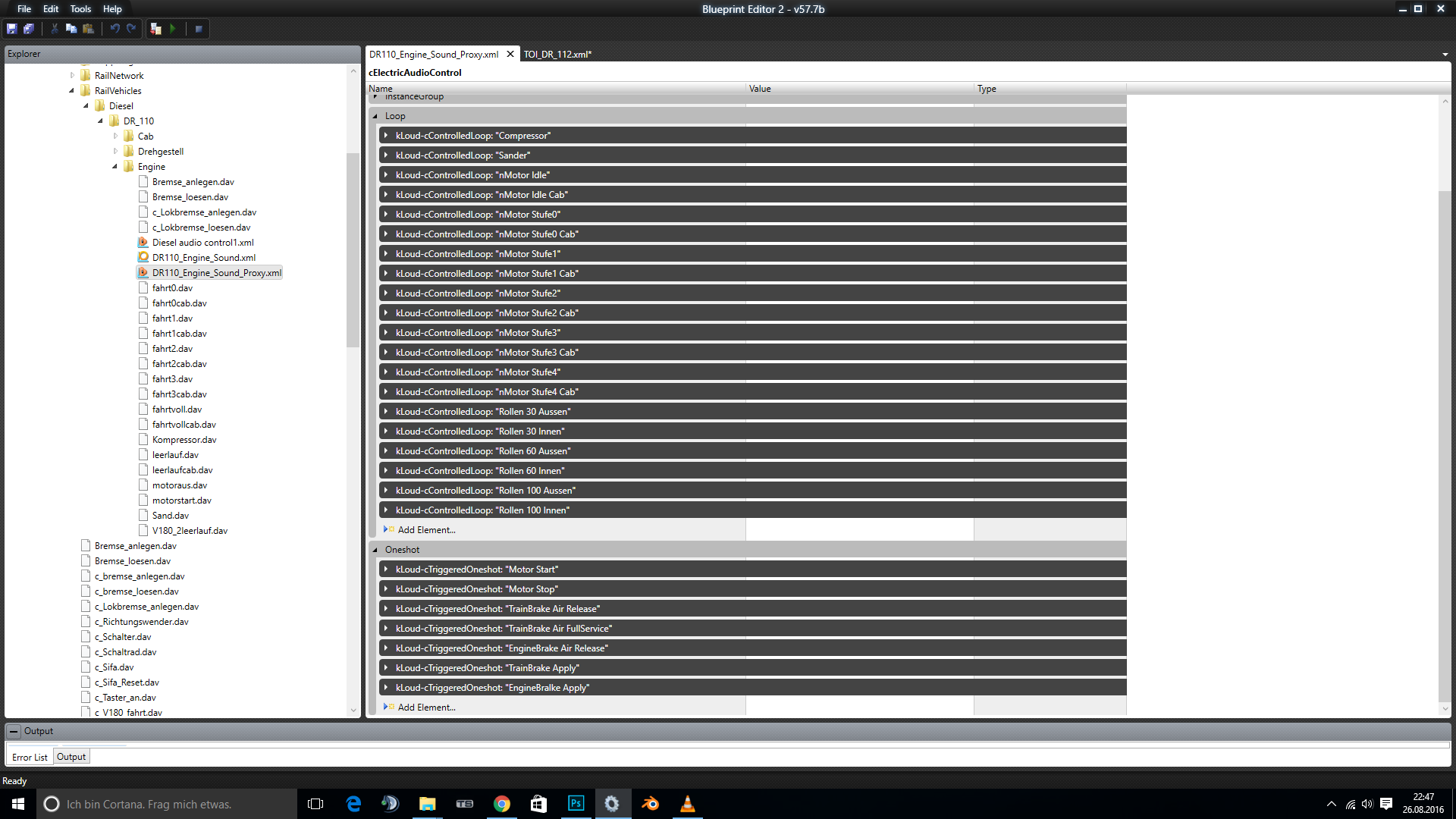Expand the Cab folder in Explorer
The width and height of the screenshot is (1456, 819).
[x=115, y=136]
